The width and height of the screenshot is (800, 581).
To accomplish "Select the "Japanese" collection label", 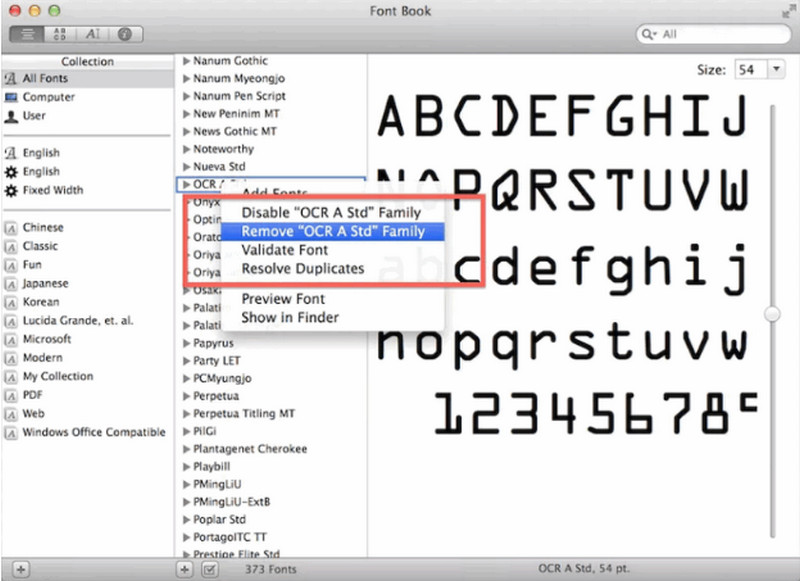I will point(45,284).
